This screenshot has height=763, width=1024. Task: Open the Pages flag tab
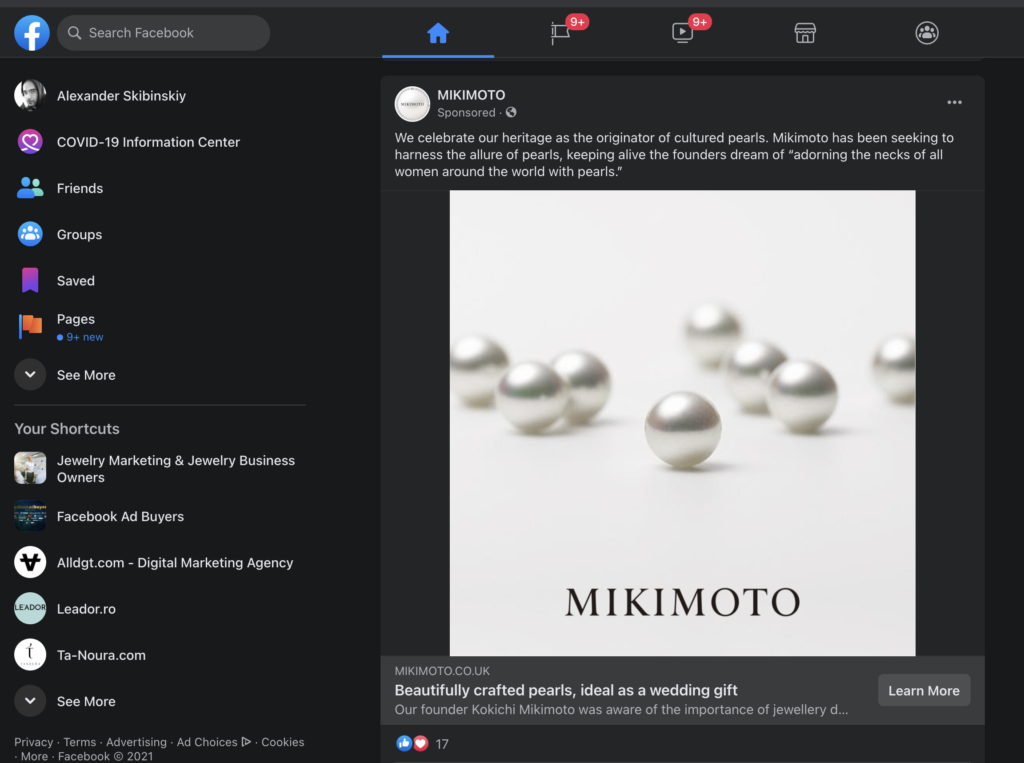click(x=560, y=33)
